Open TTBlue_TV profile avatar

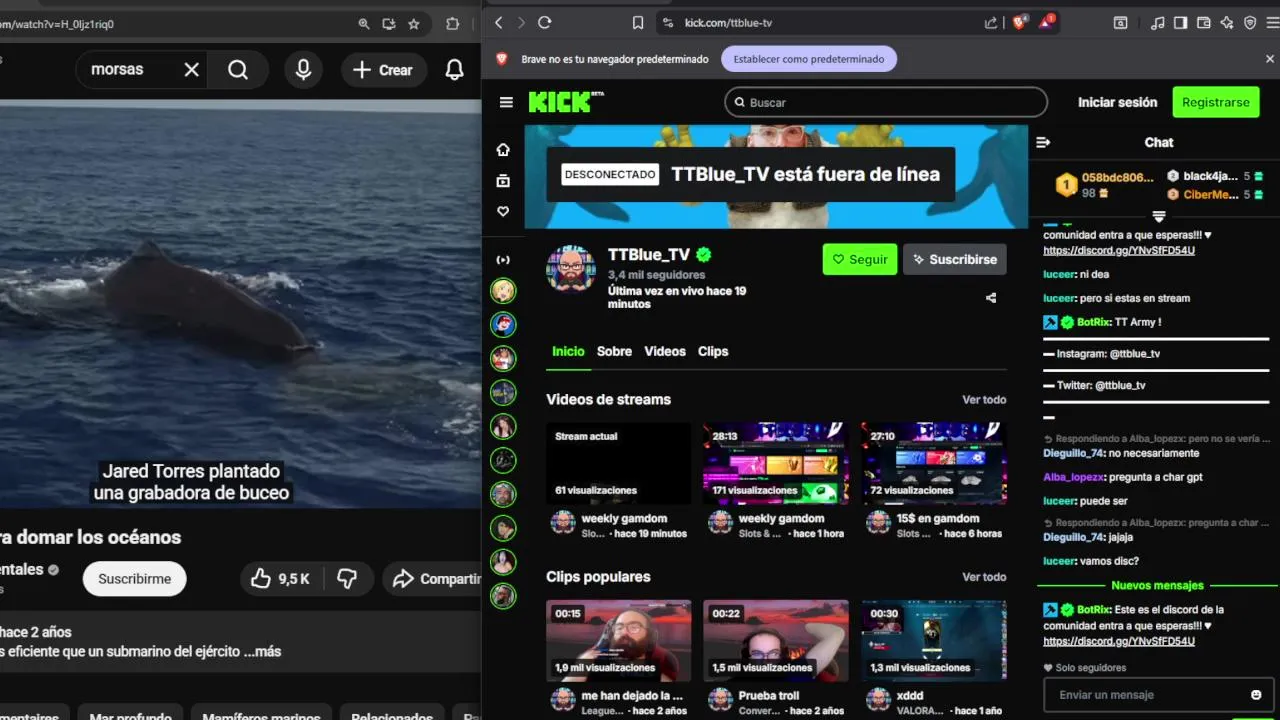[x=571, y=267]
